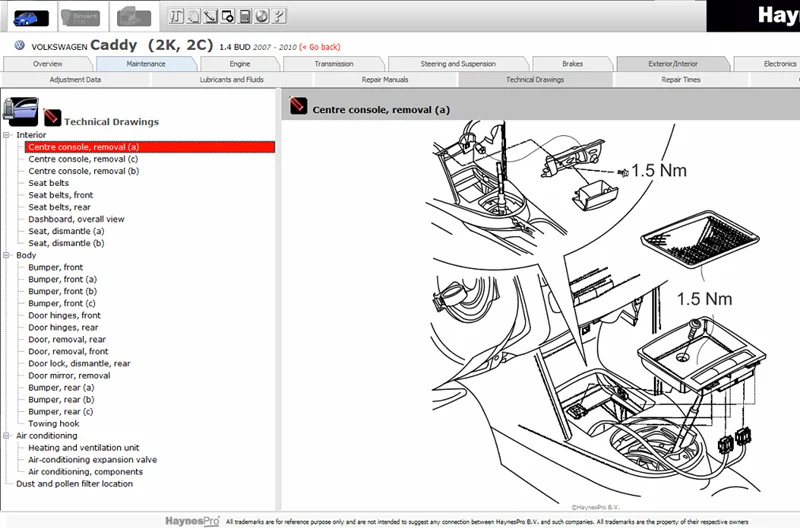Open Bumper, front (b)
800x528 pixels.
coord(62,291)
